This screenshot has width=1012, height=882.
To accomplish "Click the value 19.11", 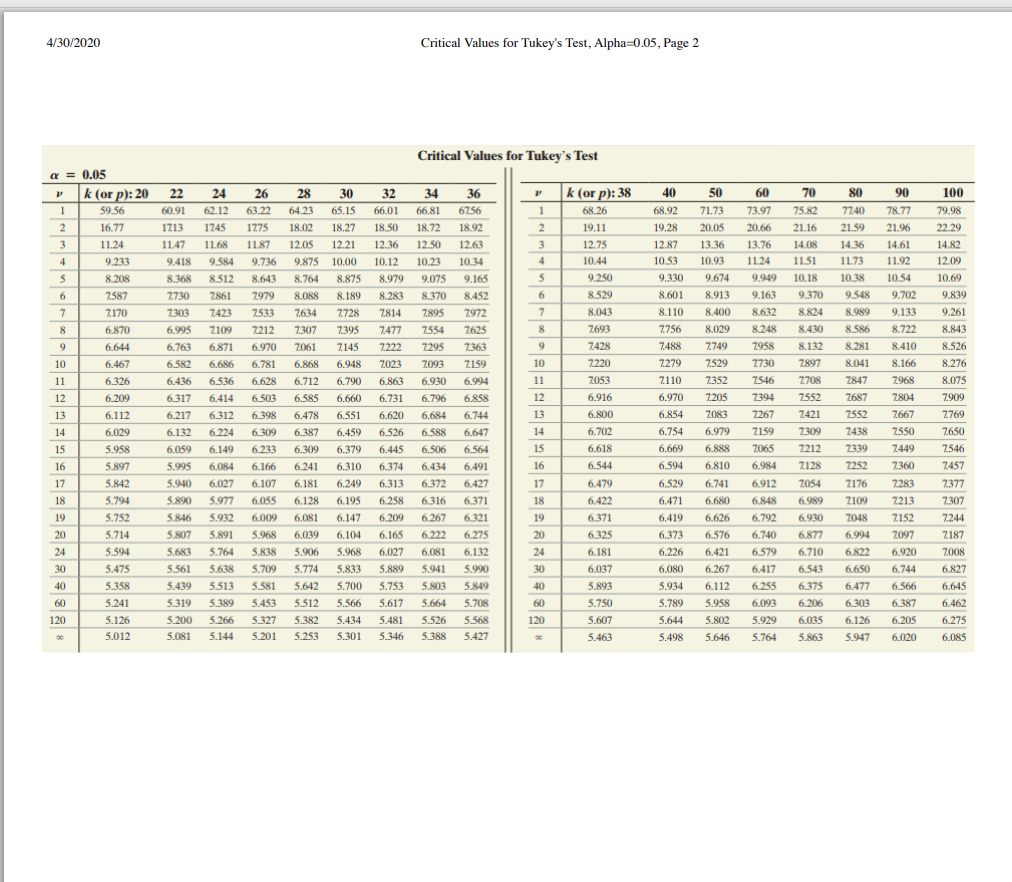I will click(x=595, y=228).
